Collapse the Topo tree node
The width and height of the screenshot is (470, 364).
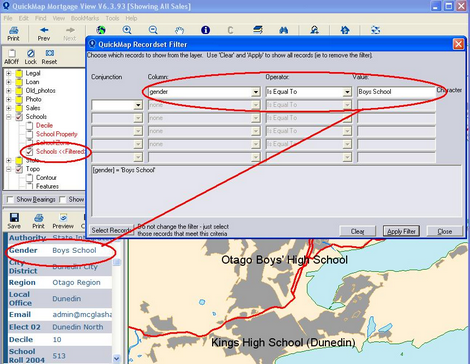[x=9, y=169]
